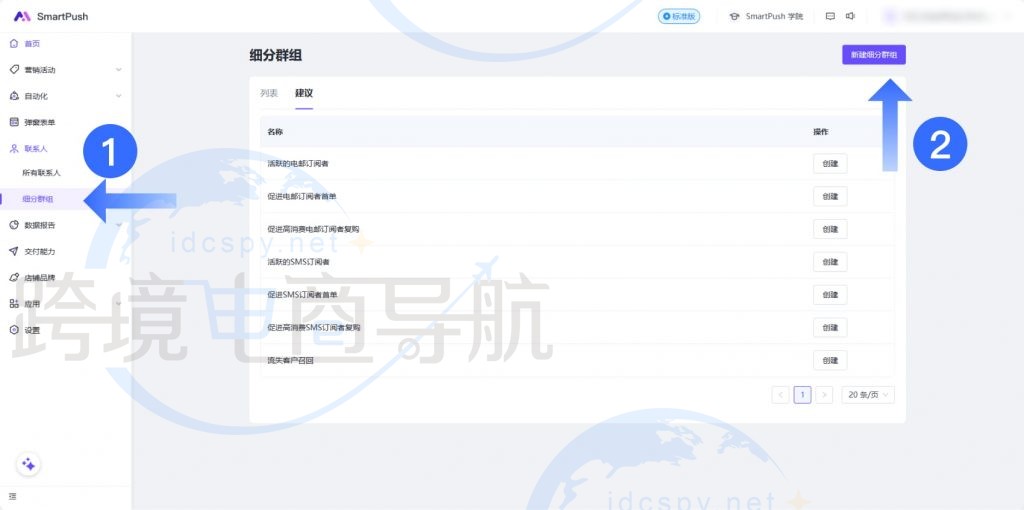The width and height of the screenshot is (1024, 510).
Task: Select 所有联系人 in the sidebar
Action: pyautogui.click(x=42, y=173)
